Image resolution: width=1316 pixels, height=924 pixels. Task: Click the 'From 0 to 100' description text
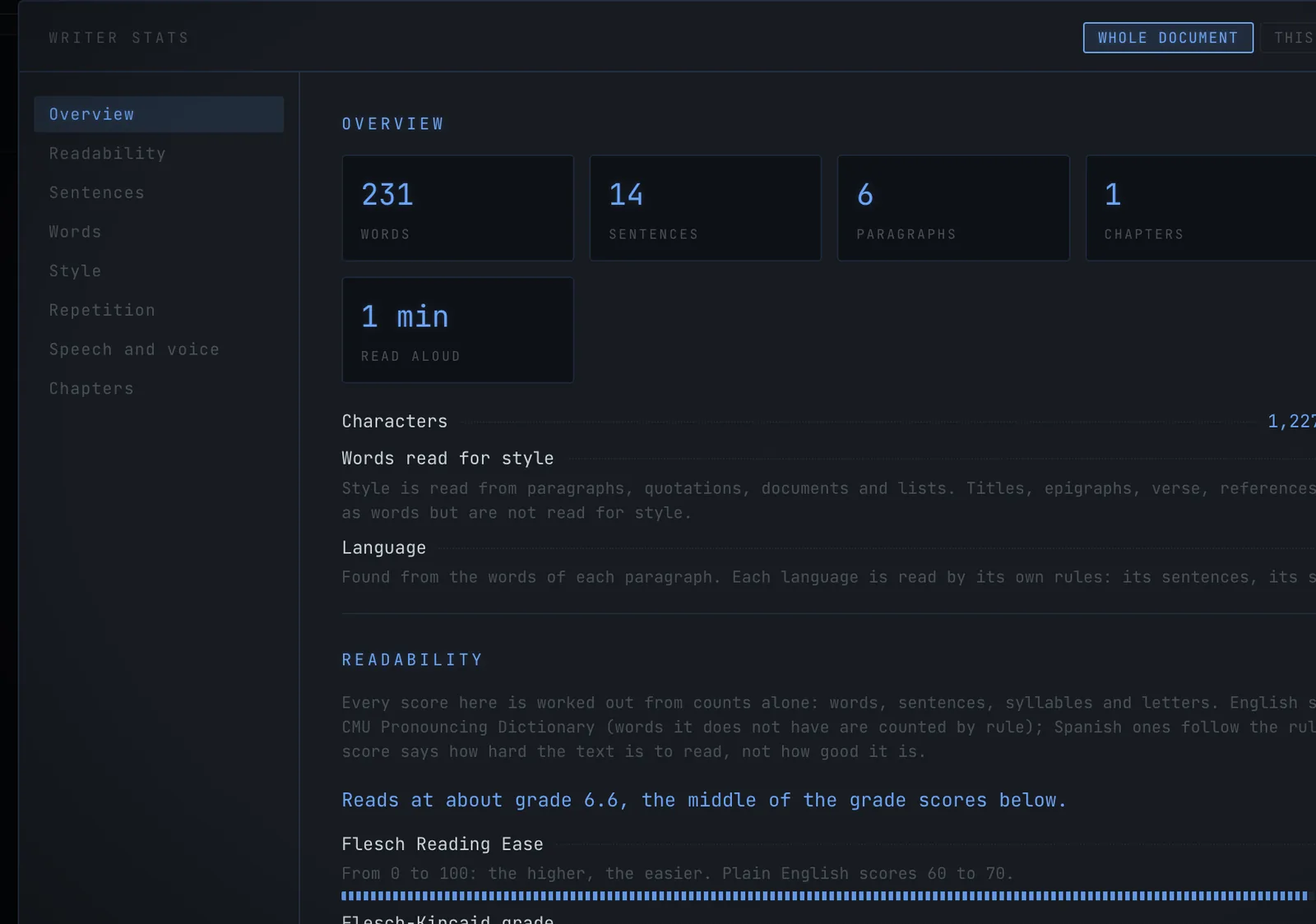[x=678, y=873]
